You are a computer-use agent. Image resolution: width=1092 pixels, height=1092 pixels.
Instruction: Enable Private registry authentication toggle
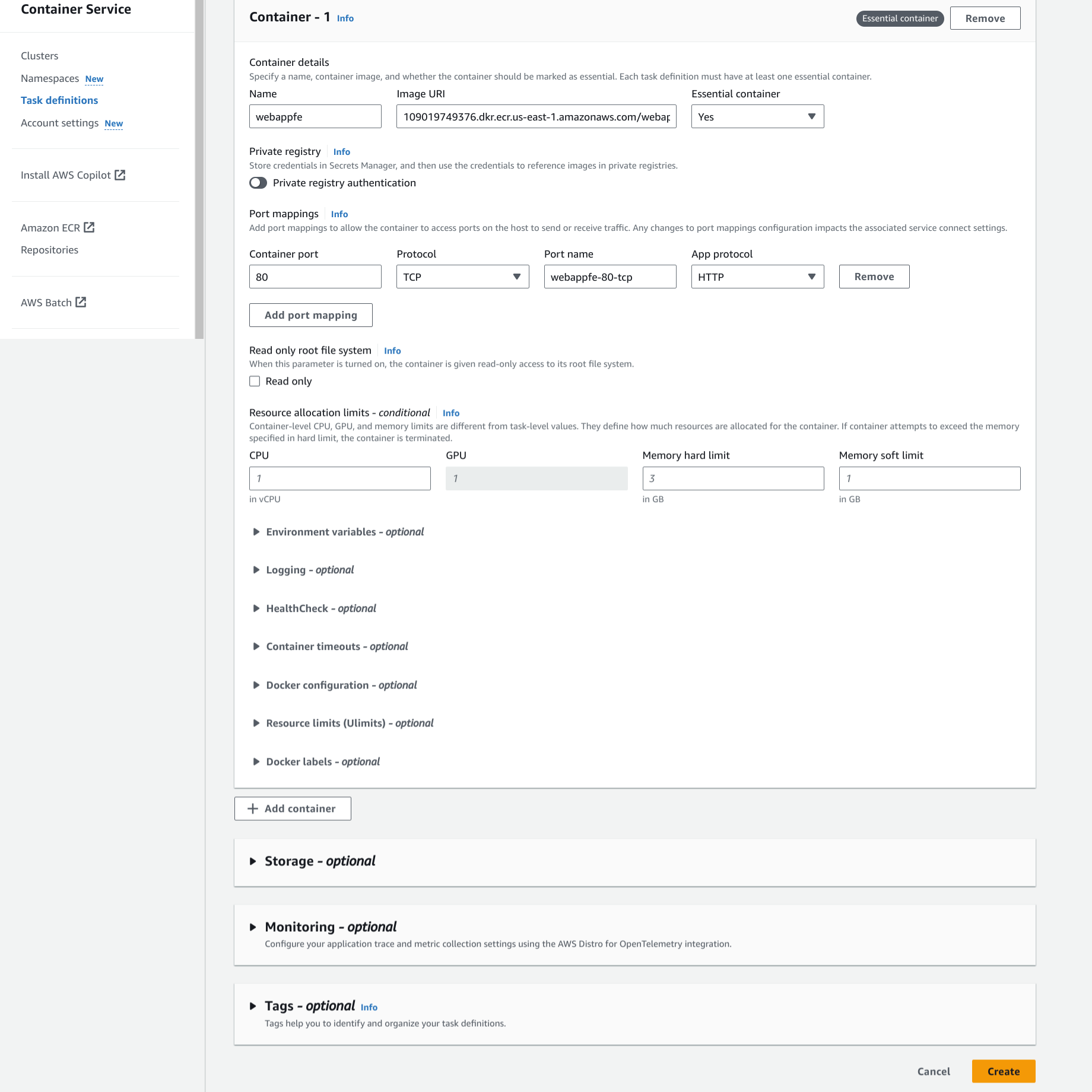258,183
